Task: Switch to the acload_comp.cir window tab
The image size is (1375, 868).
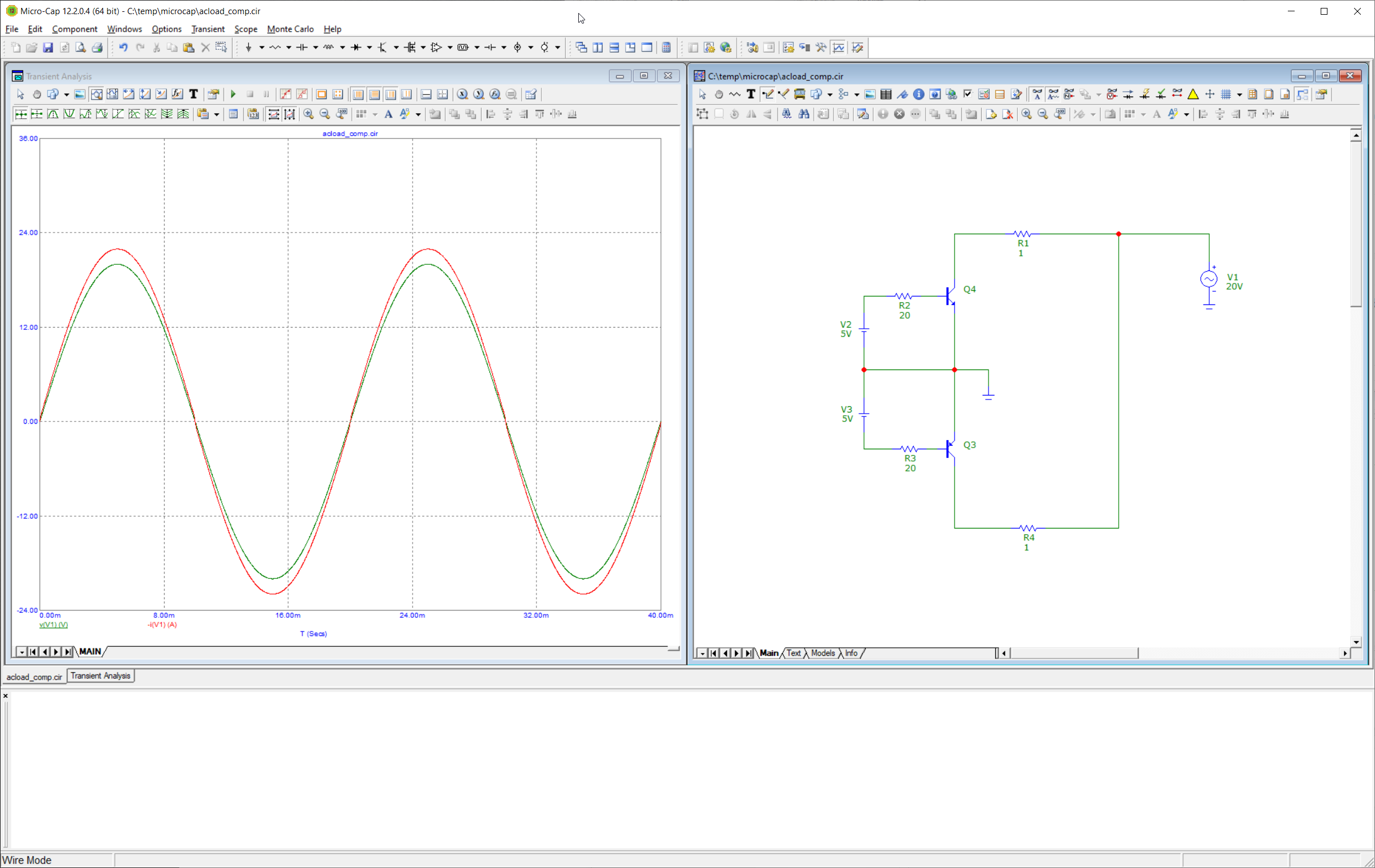Action: click(x=35, y=677)
